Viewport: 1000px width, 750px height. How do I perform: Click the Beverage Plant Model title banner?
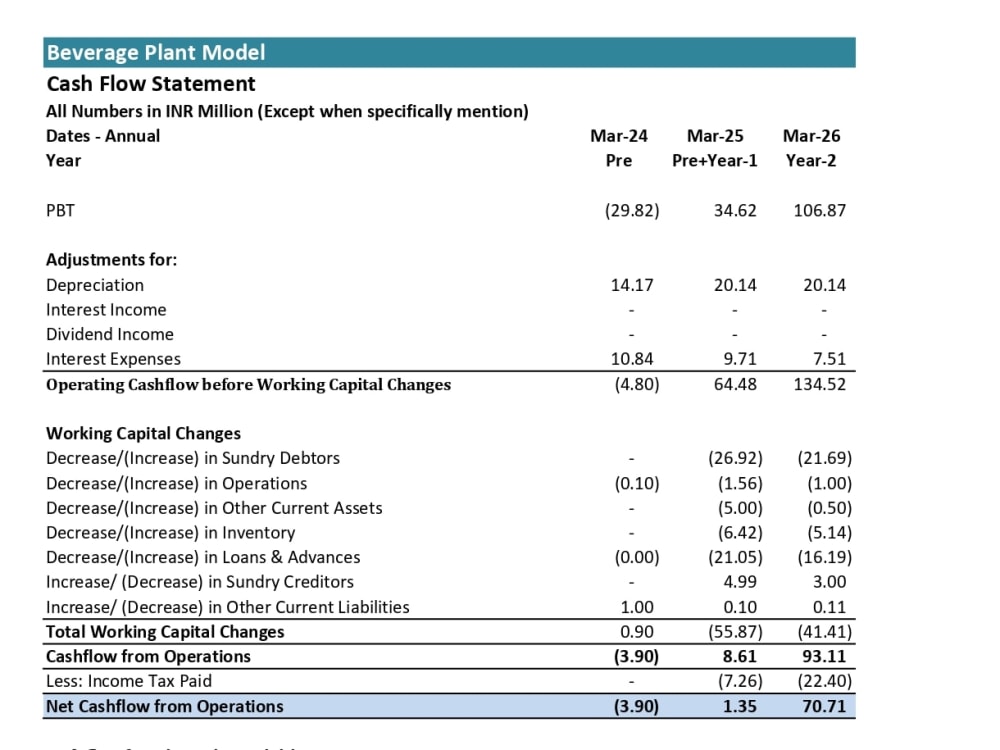(449, 52)
